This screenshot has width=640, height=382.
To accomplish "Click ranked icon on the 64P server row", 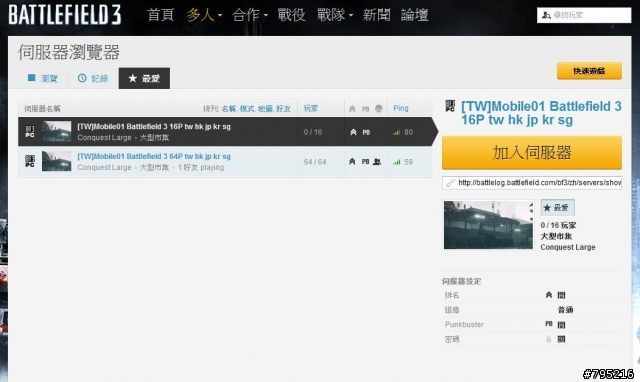I will click(x=352, y=162).
